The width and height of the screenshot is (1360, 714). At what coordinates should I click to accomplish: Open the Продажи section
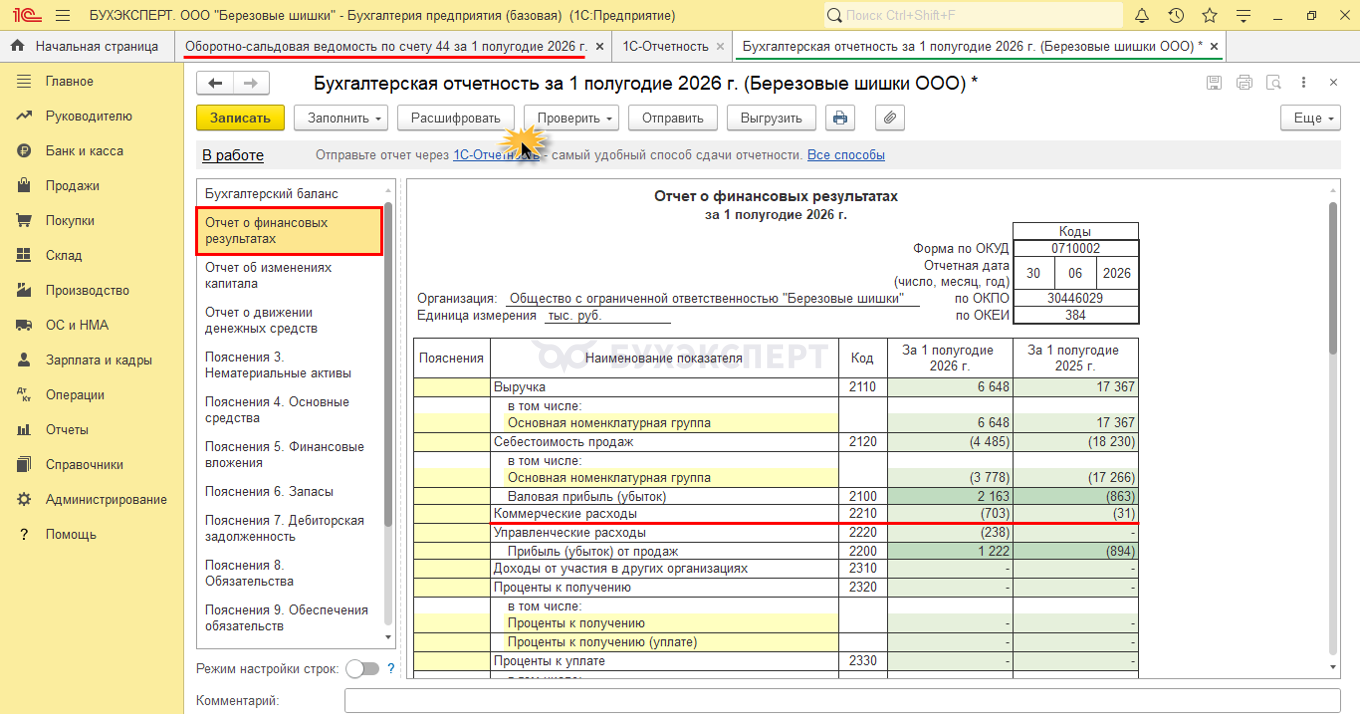click(72, 186)
